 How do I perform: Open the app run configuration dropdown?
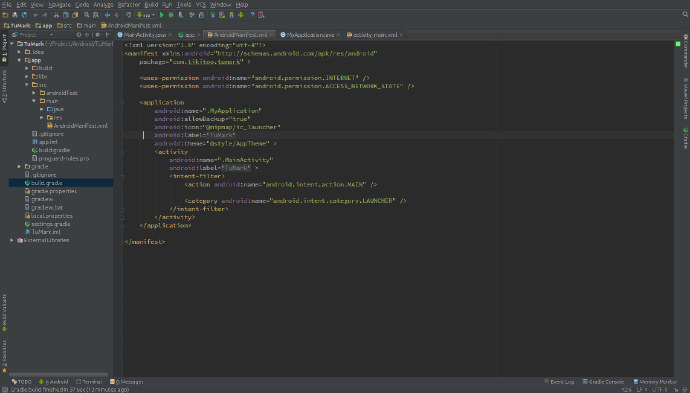(x=145, y=15)
